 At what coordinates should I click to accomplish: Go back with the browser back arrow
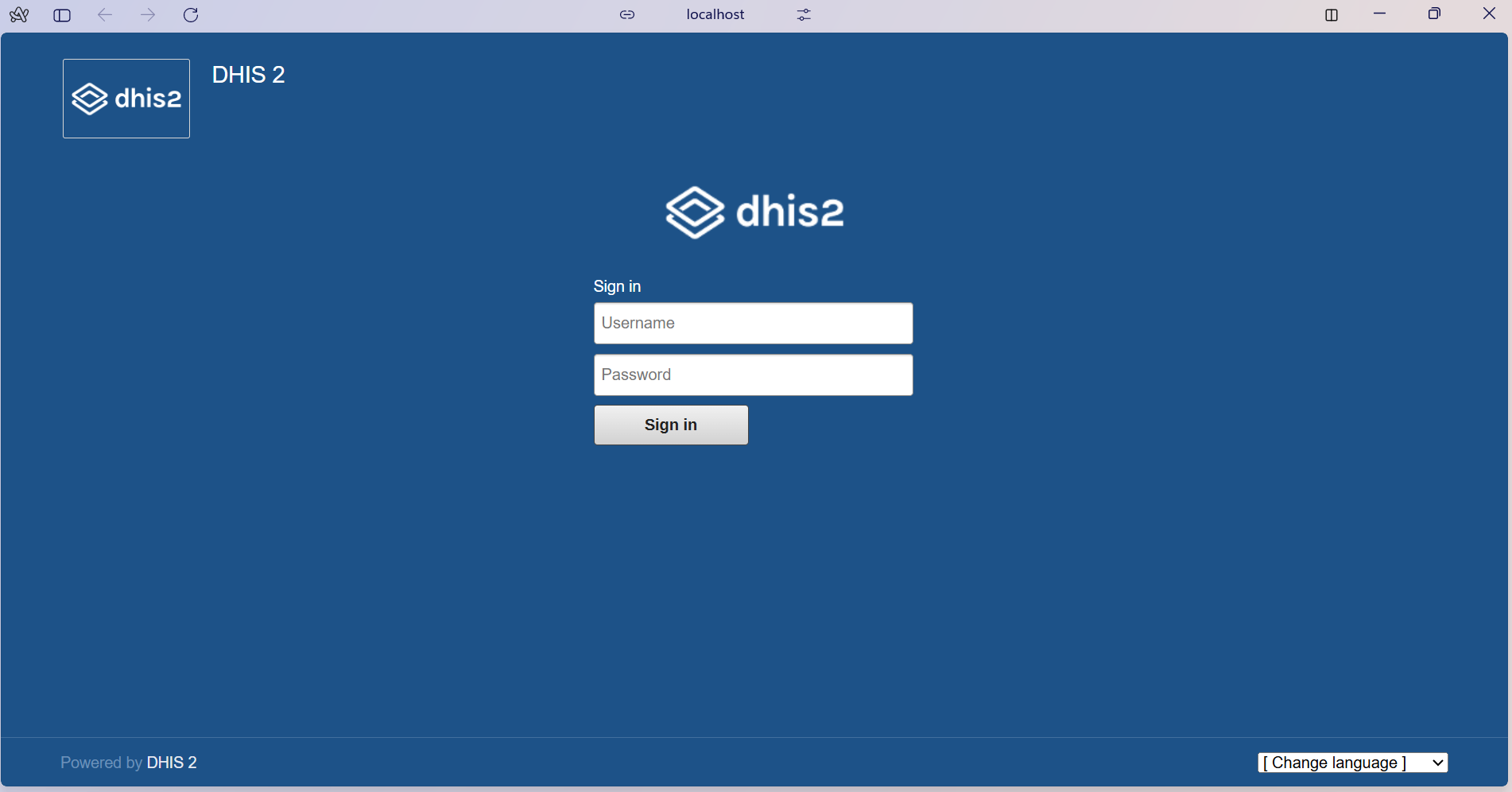(x=105, y=15)
